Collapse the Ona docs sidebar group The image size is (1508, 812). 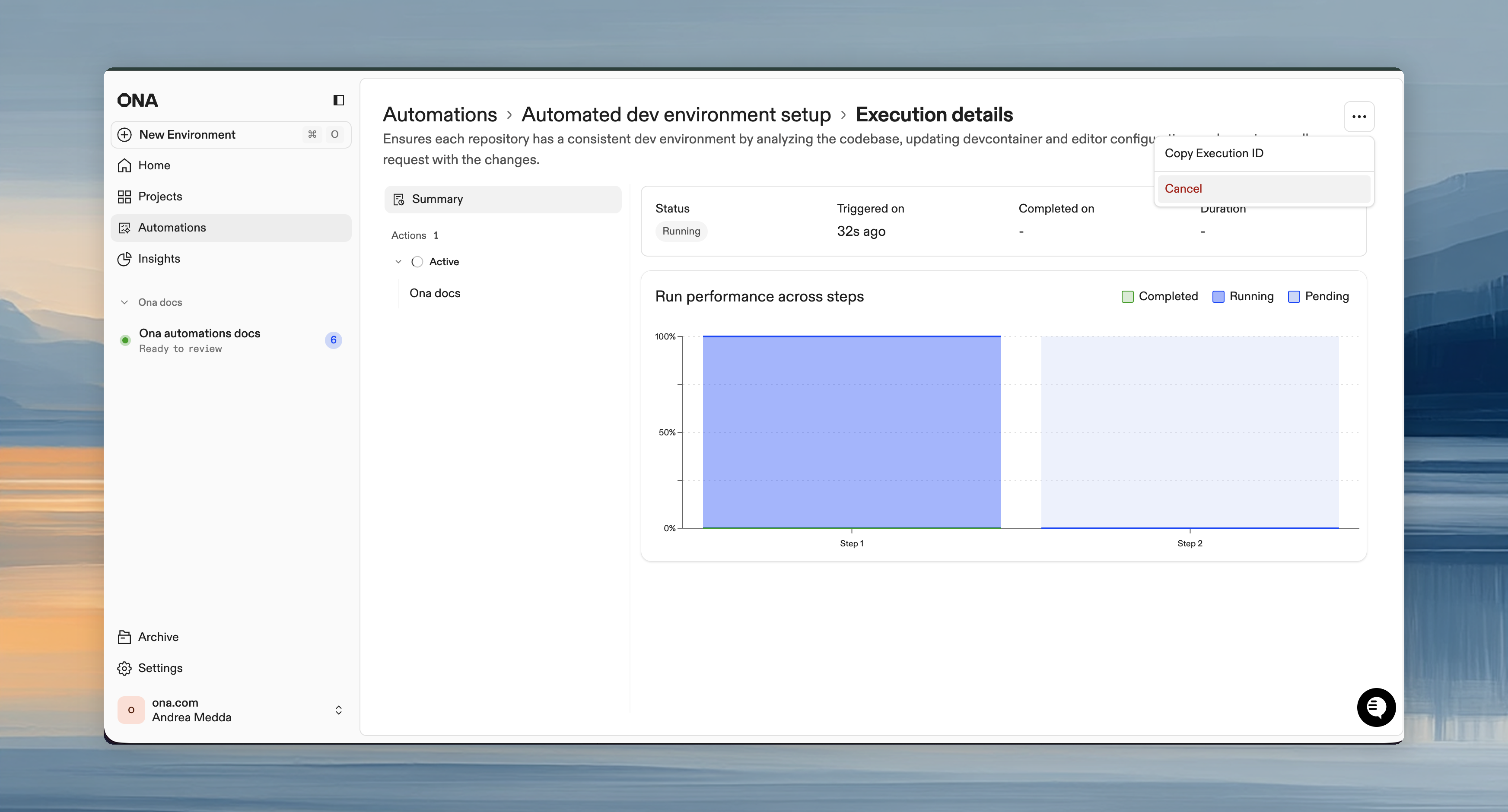click(124, 302)
